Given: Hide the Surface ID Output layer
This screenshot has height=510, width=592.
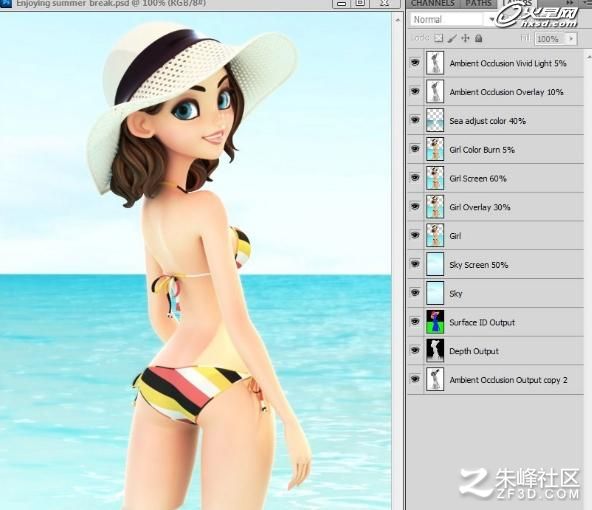Looking at the screenshot, I should [x=415, y=321].
